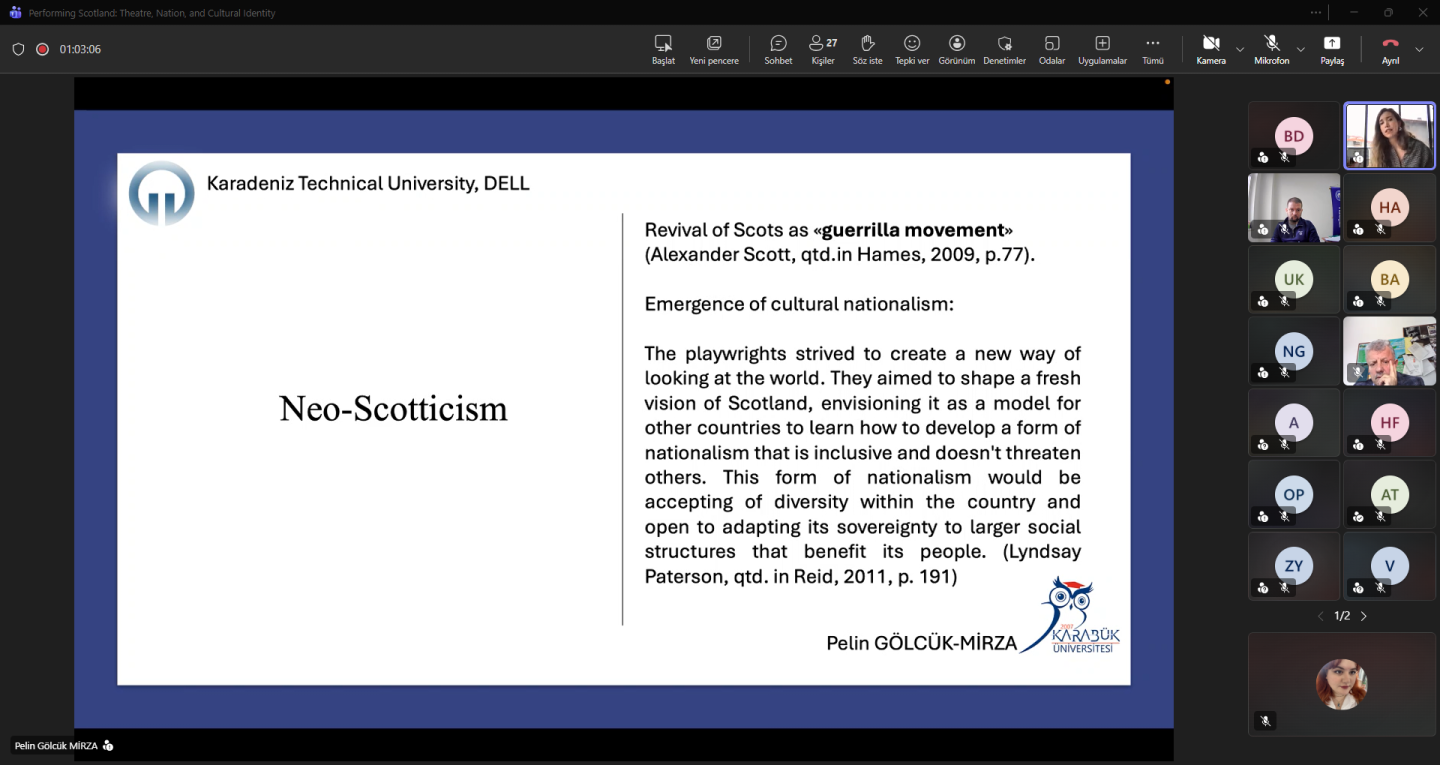This screenshot has width=1440, height=765.
Task: Open the Tümü more options menu
Action: (x=1153, y=48)
